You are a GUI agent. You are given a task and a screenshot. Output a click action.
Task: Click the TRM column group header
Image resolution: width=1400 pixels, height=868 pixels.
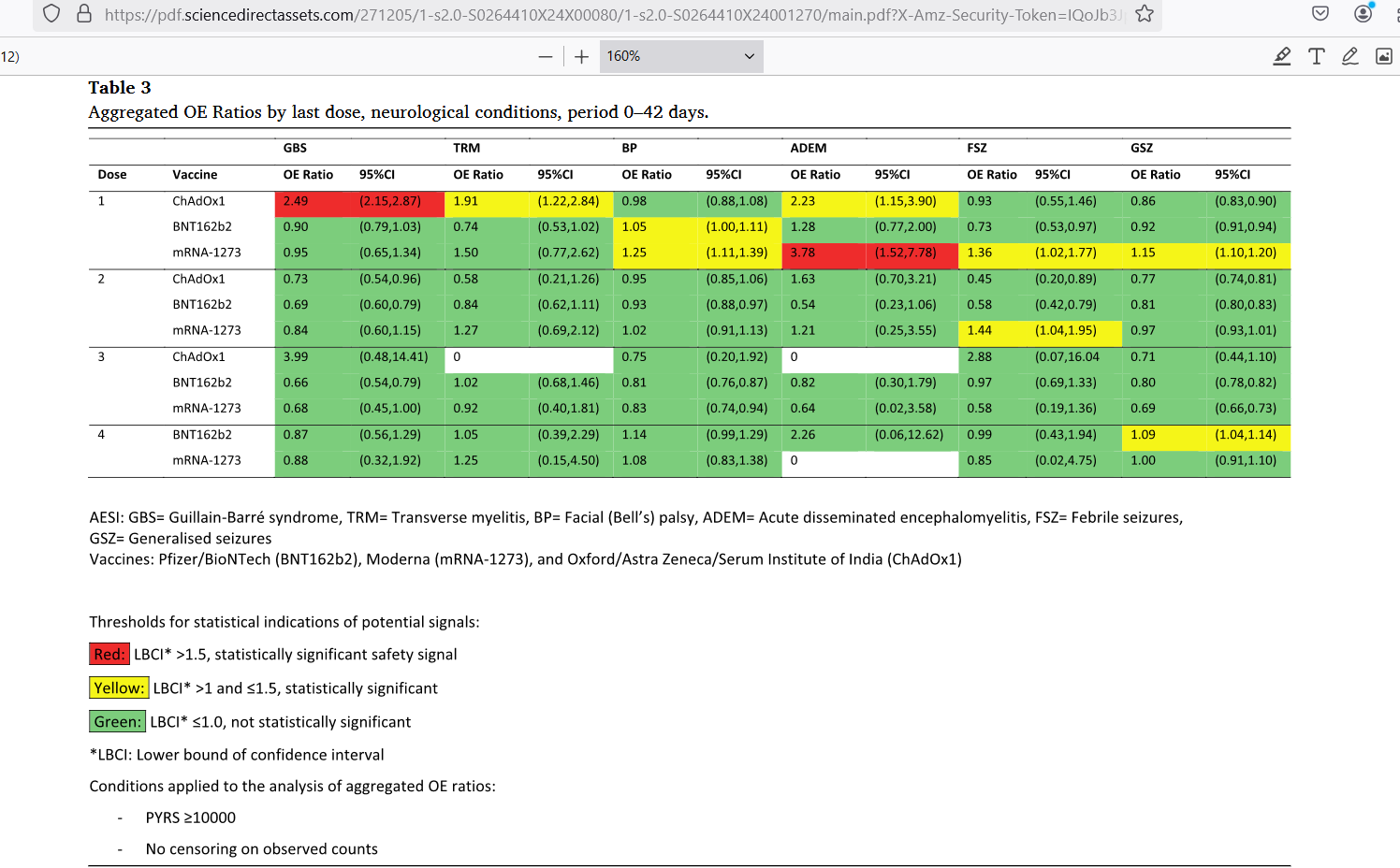point(466,148)
